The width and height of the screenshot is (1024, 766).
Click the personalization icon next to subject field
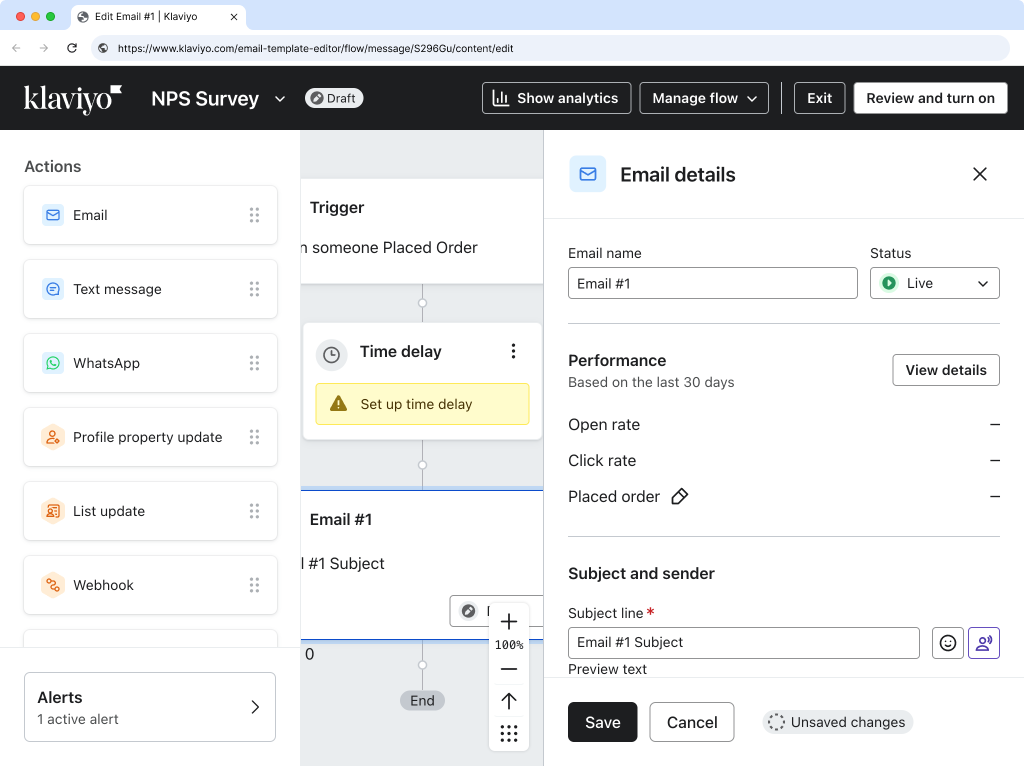click(984, 643)
